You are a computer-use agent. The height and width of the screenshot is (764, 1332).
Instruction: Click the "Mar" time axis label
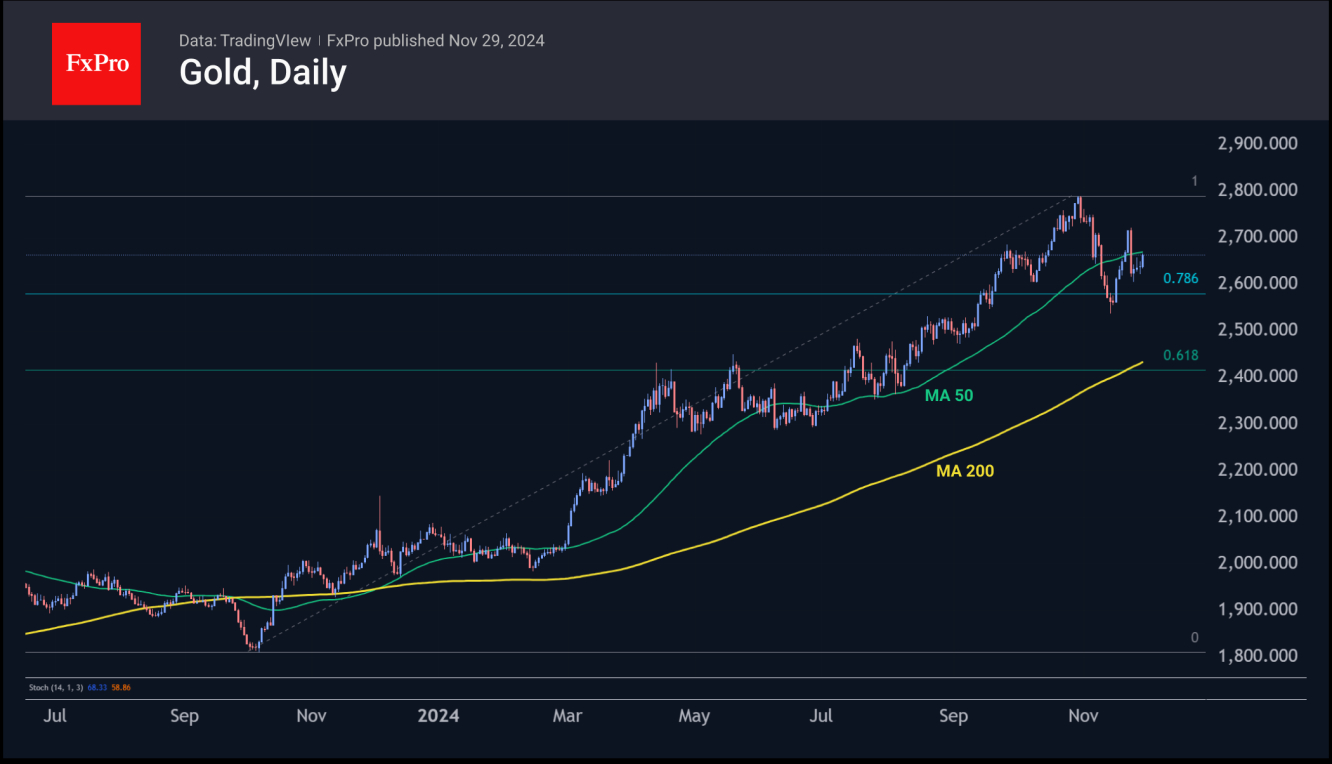pos(567,716)
